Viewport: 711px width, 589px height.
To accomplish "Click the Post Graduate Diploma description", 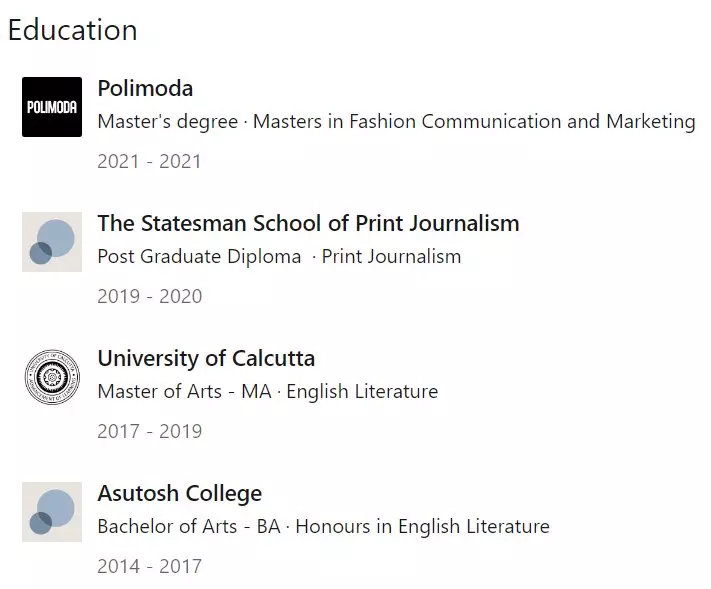I will coord(279,257).
